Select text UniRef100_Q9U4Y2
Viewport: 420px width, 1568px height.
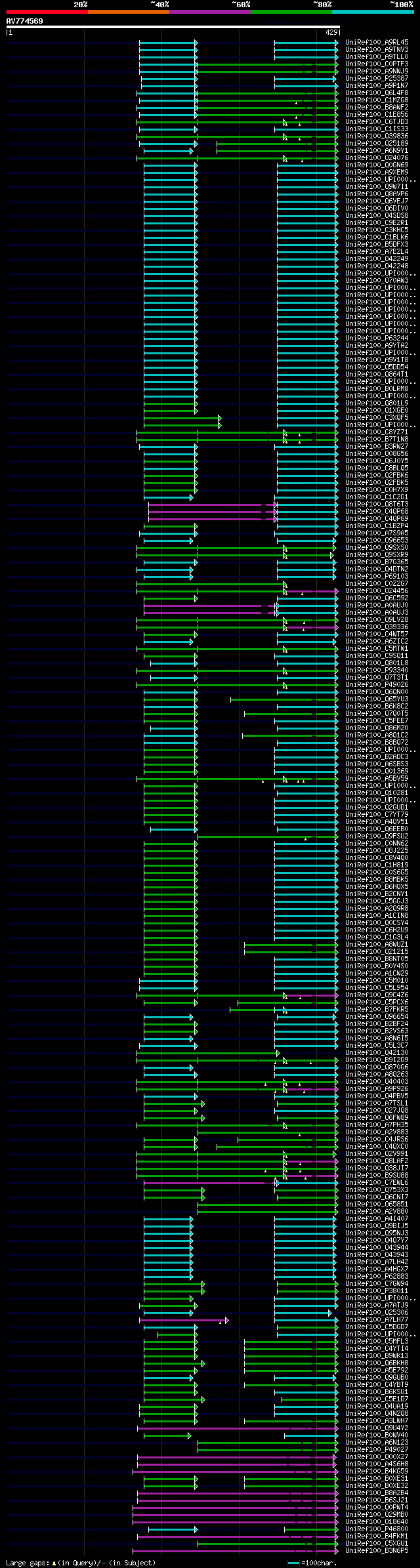[x=377, y=1428]
